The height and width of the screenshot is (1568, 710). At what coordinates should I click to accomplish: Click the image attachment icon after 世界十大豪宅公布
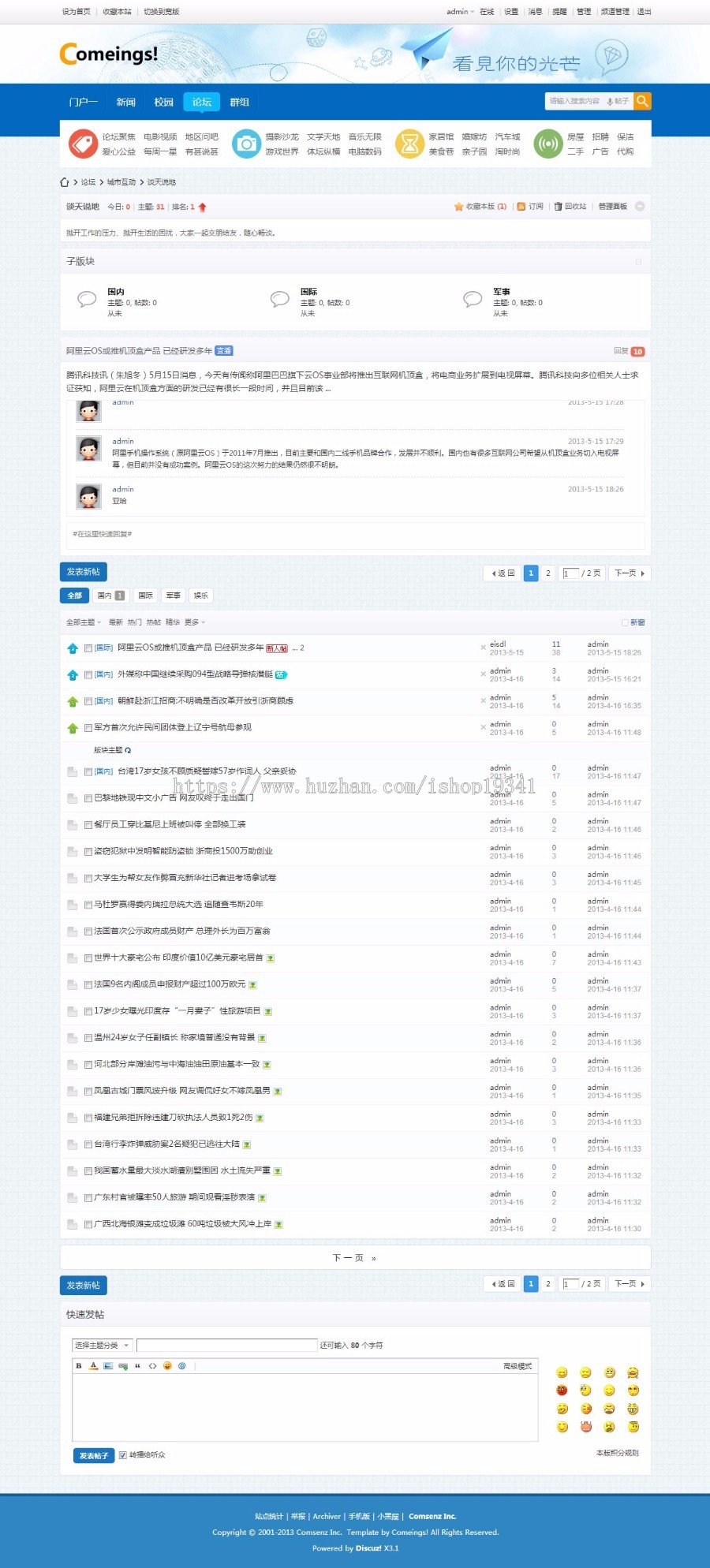[271, 958]
